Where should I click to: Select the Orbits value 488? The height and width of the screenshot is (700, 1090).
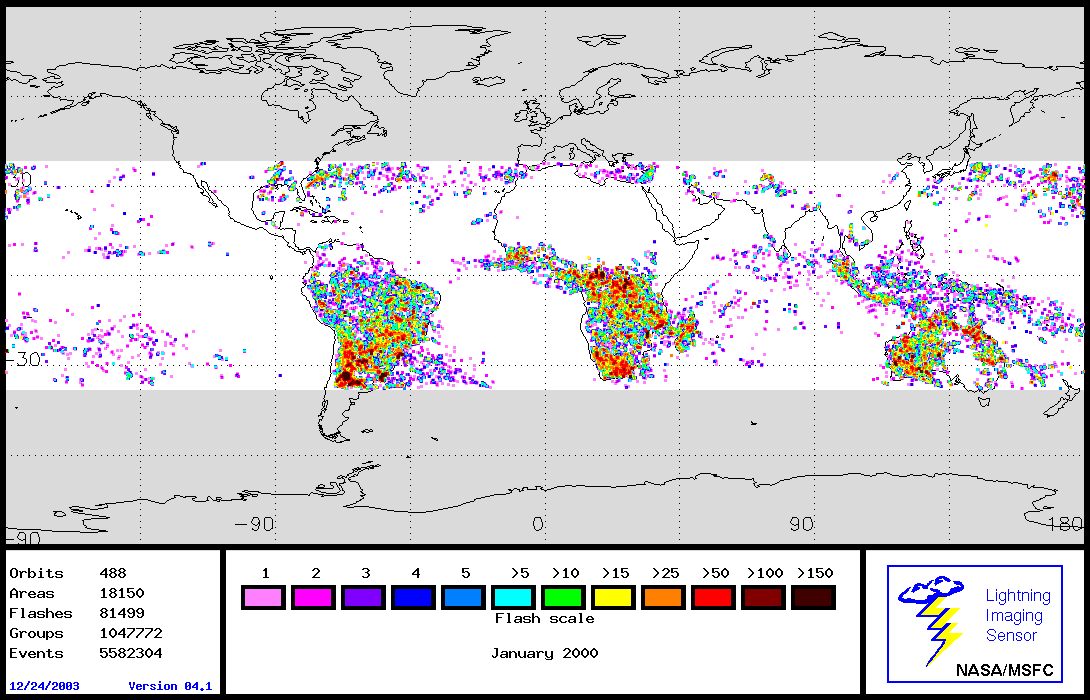pyautogui.click(x=113, y=573)
